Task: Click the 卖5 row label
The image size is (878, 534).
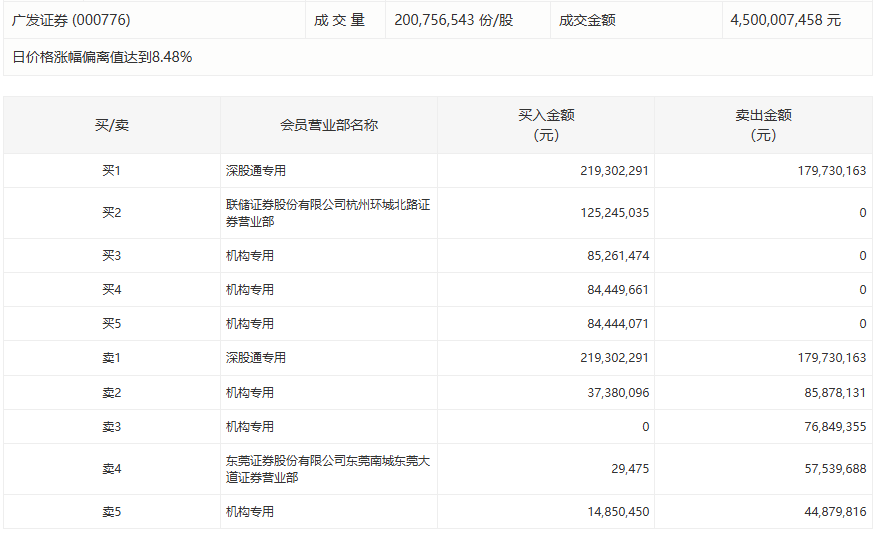Action: [x=111, y=512]
